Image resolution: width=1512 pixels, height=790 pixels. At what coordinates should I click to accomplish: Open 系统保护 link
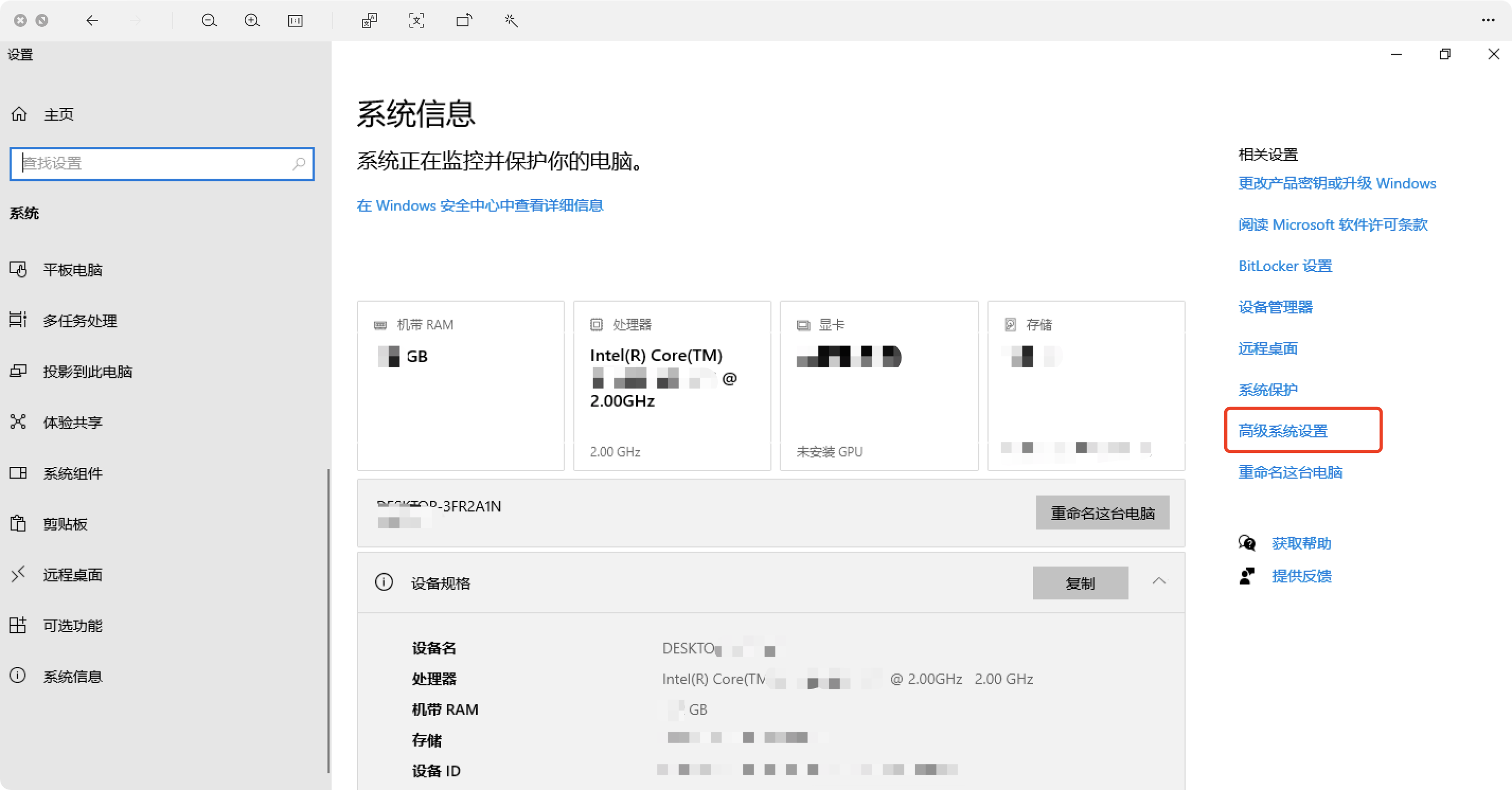[1268, 390]
